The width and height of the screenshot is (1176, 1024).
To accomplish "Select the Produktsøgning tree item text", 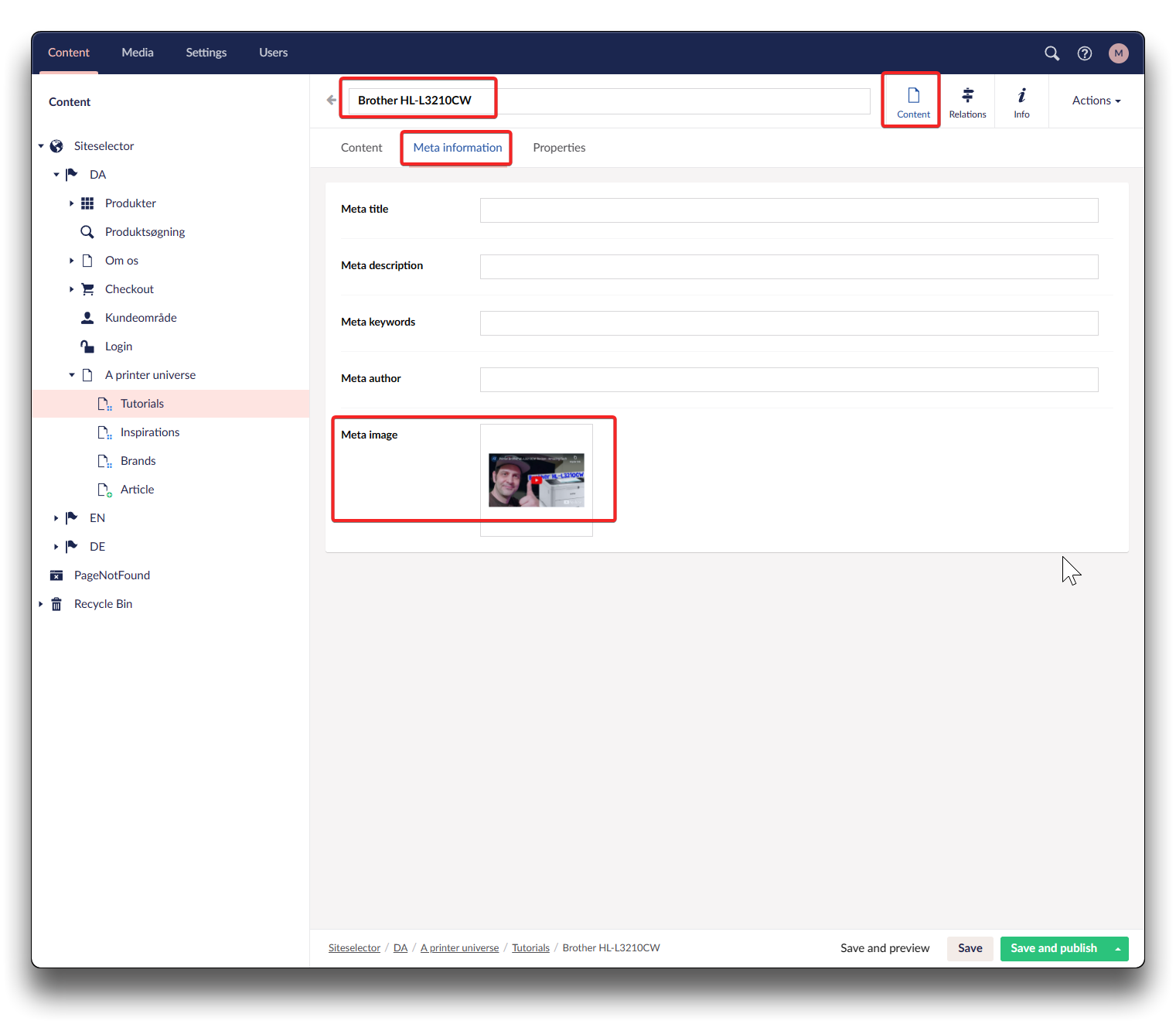I will point(145,232).
